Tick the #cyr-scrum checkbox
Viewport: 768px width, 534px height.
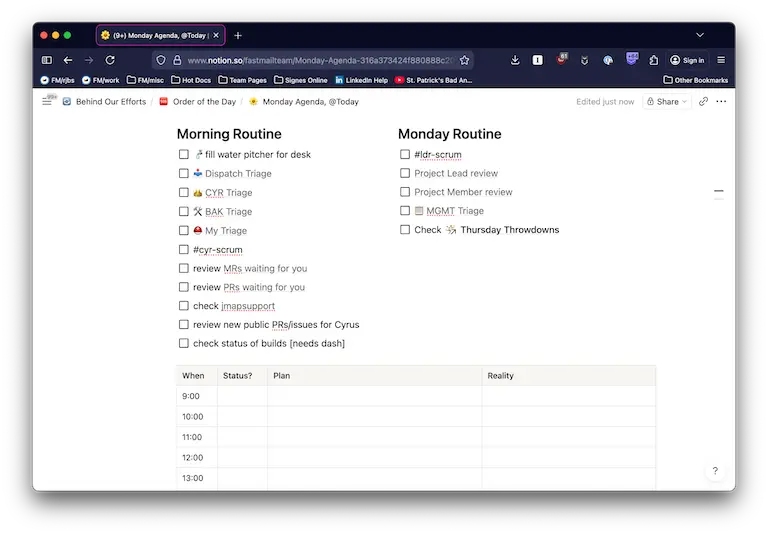[184, 250]
